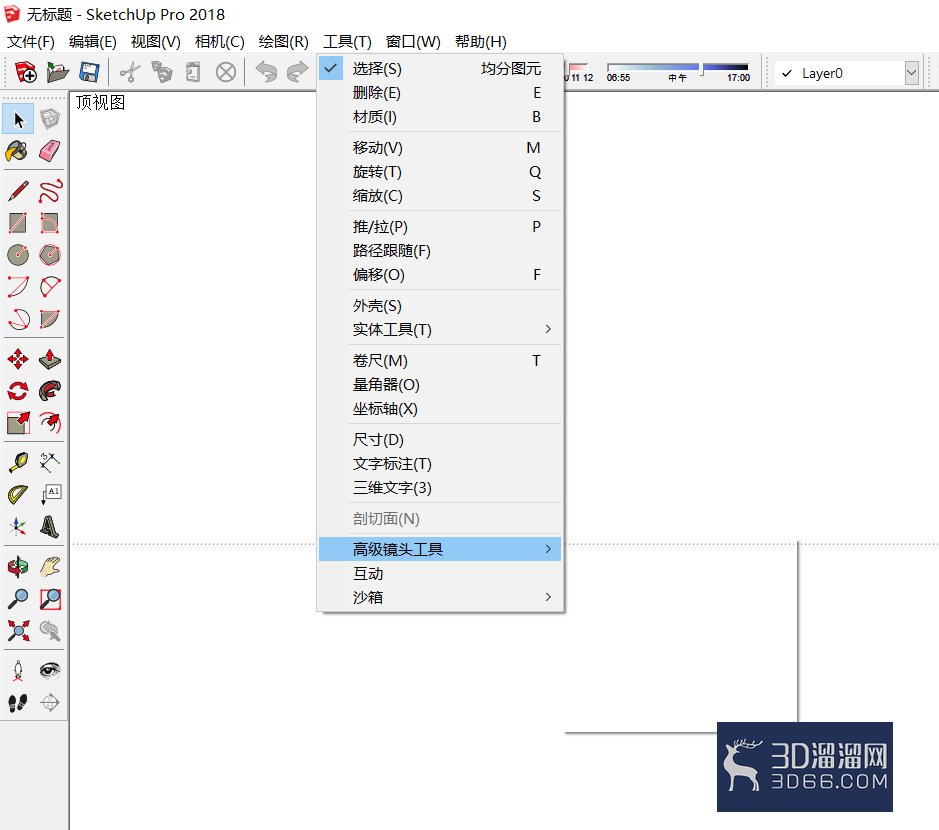The width and height of the screenshot is (939, 830).
Task: Select the Axes tool icon
Action: [18, 526]
